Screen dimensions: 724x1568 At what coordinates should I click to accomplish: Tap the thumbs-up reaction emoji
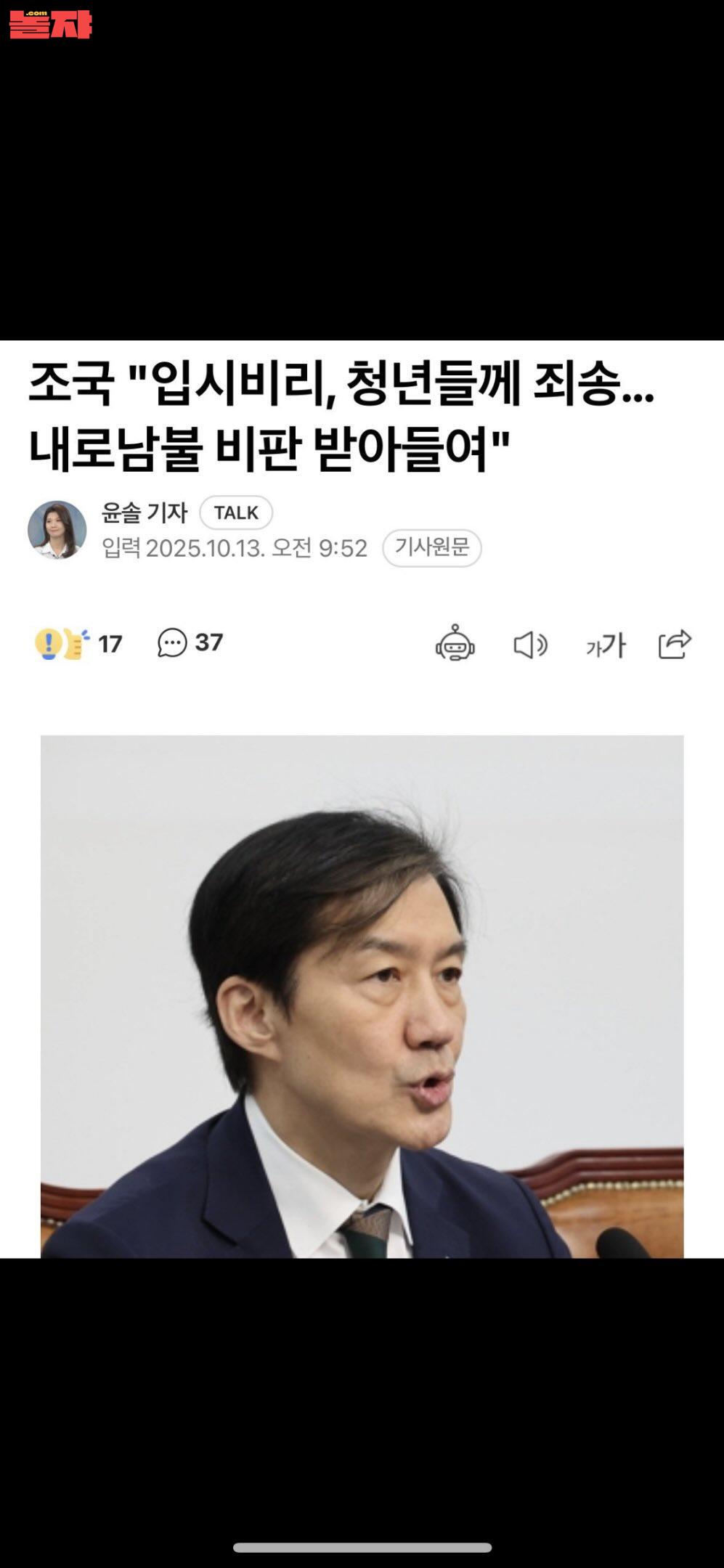[76, 644]
